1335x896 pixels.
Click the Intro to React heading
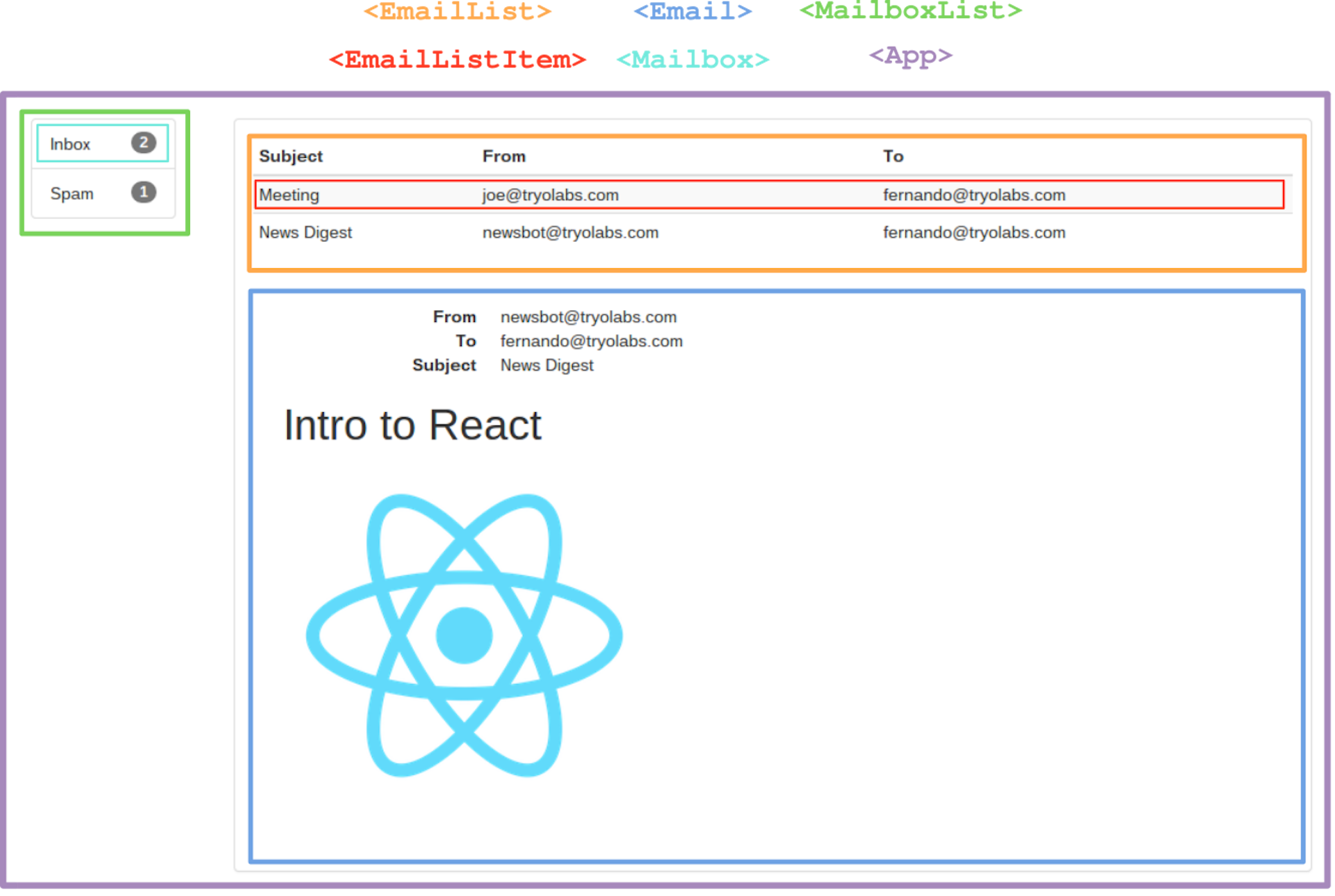[x=412, y=425]
